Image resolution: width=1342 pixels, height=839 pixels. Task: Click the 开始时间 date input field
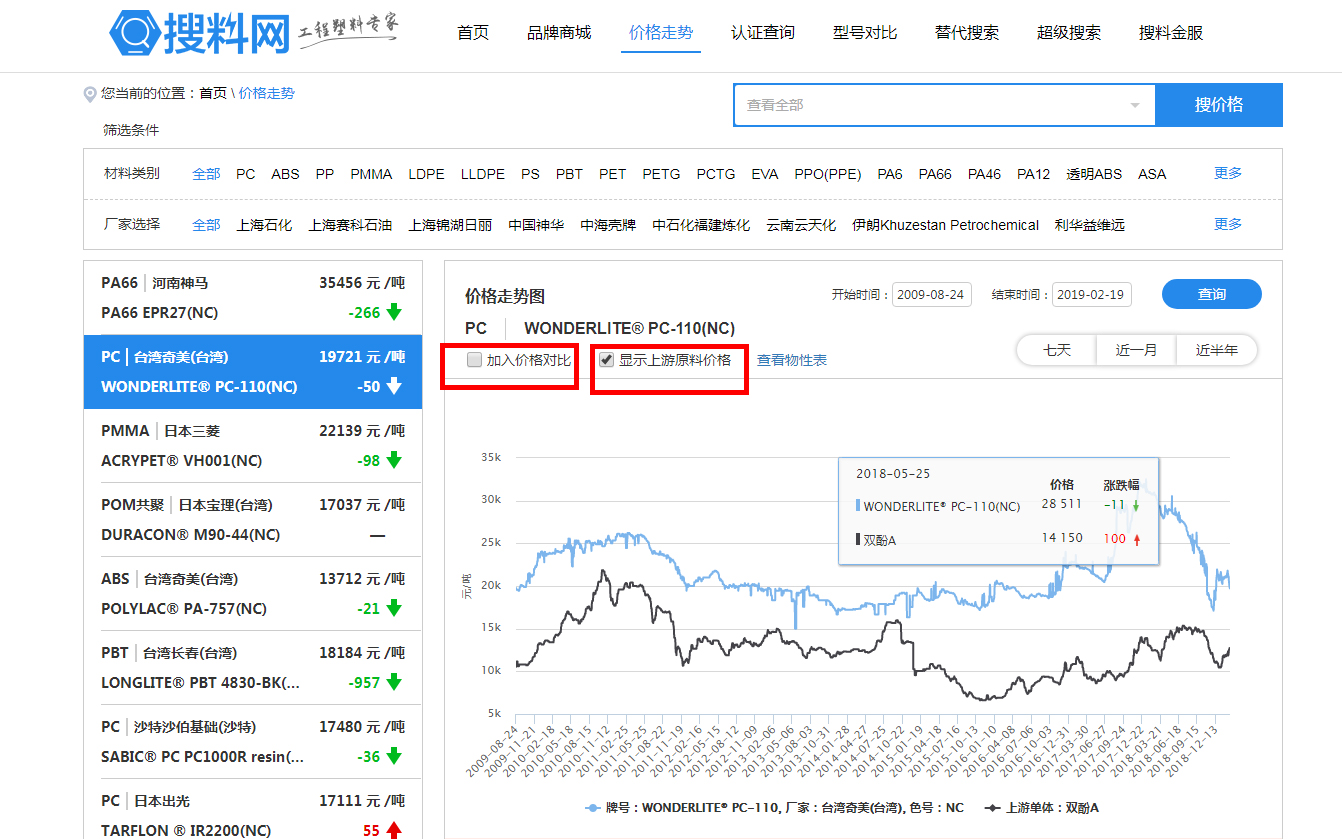(x=931, y=295)
